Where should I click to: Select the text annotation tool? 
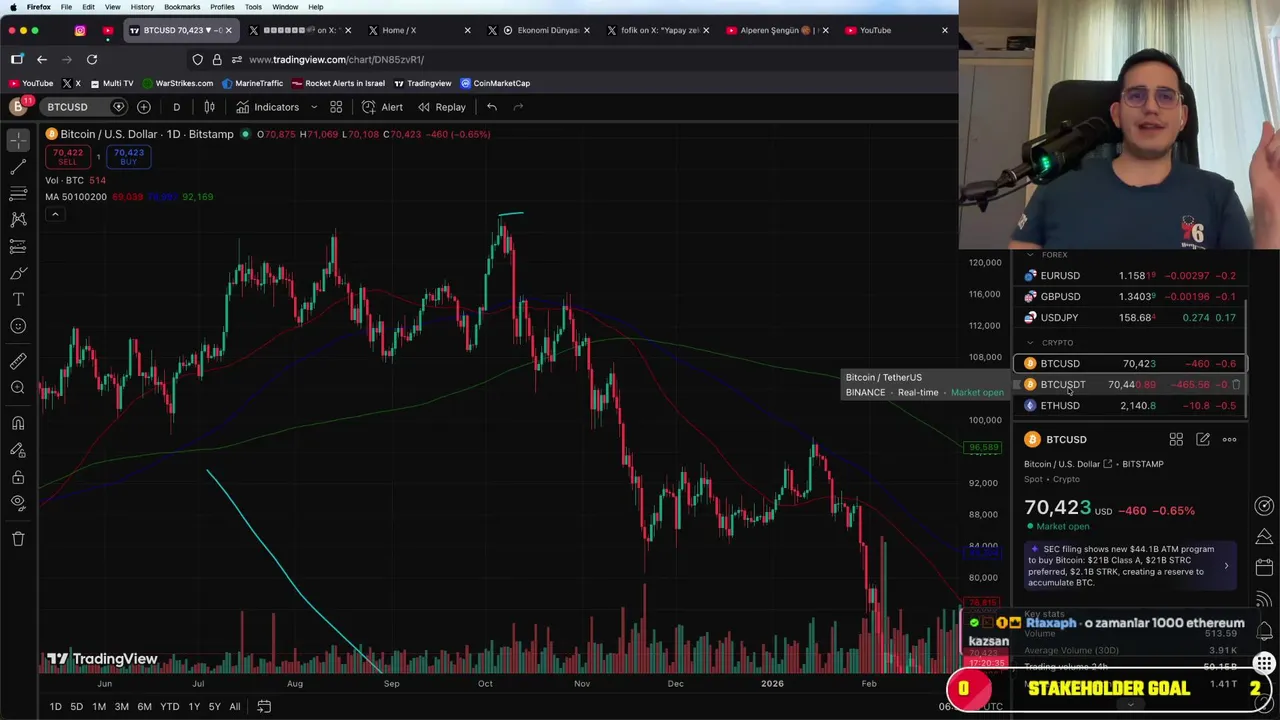18,299
